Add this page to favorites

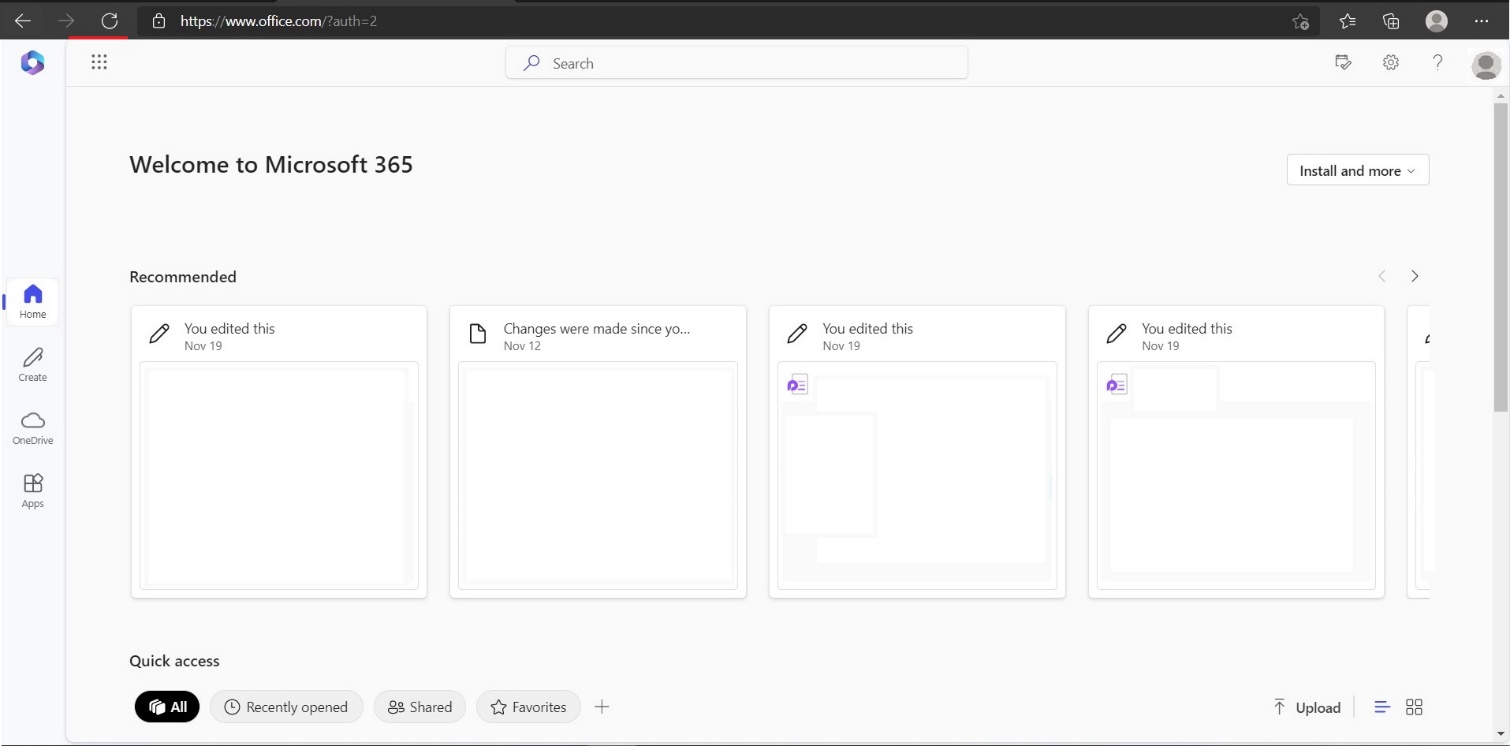click(x=1300, y=21)
